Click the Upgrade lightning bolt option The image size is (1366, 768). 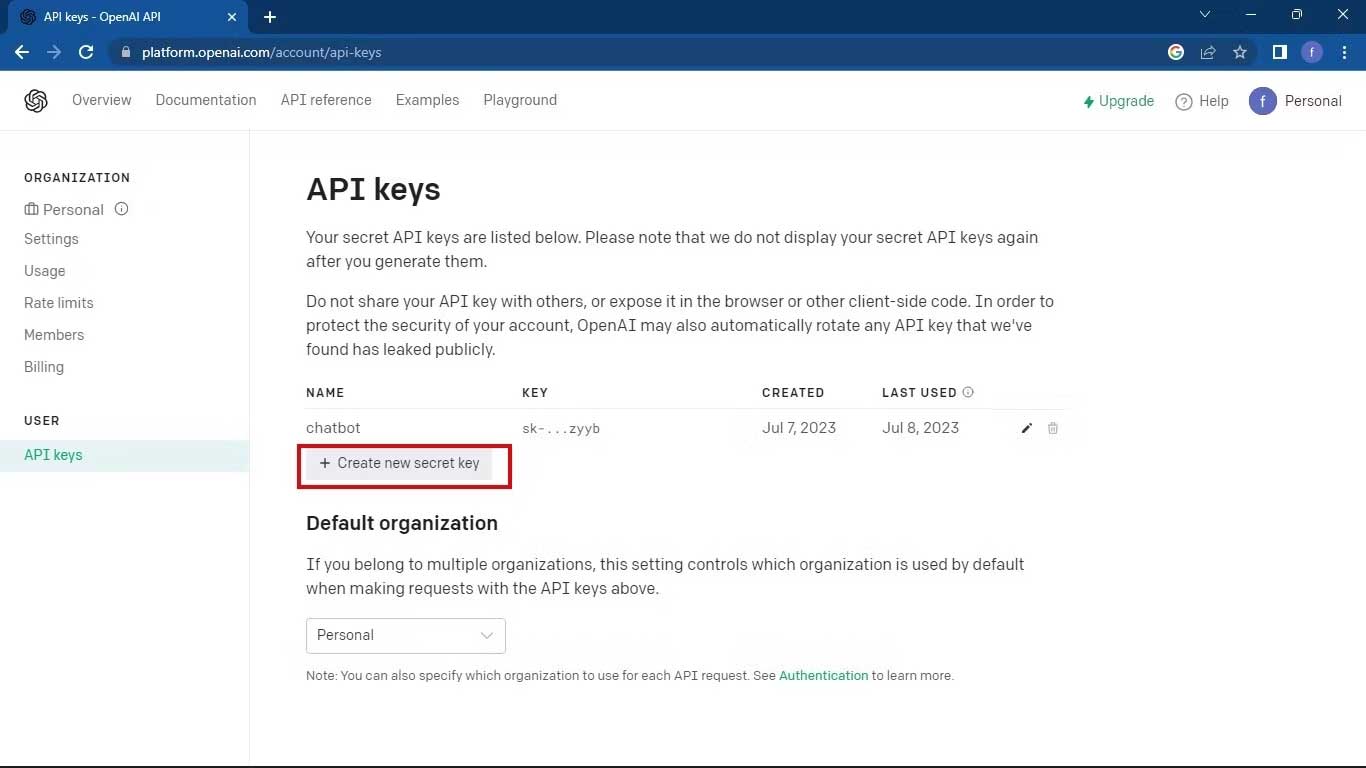point(1118,100)
